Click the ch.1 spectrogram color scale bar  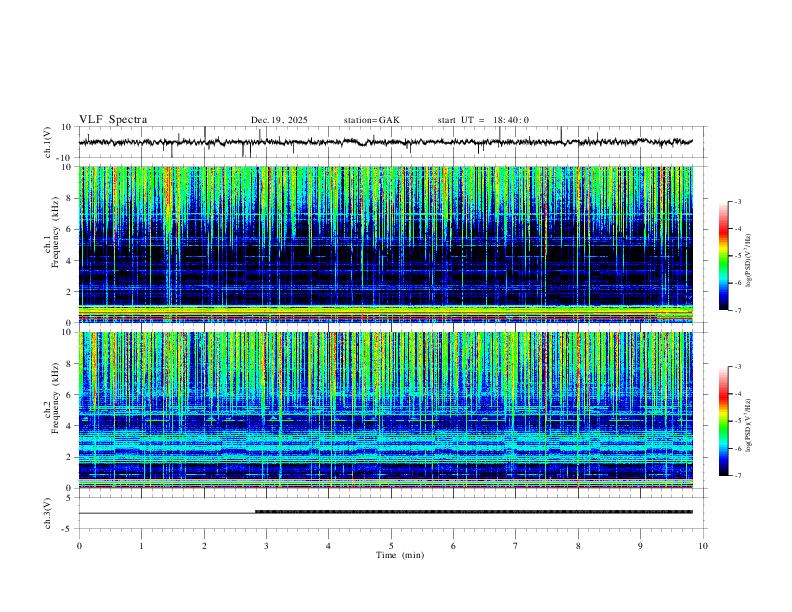pos(724,256)
